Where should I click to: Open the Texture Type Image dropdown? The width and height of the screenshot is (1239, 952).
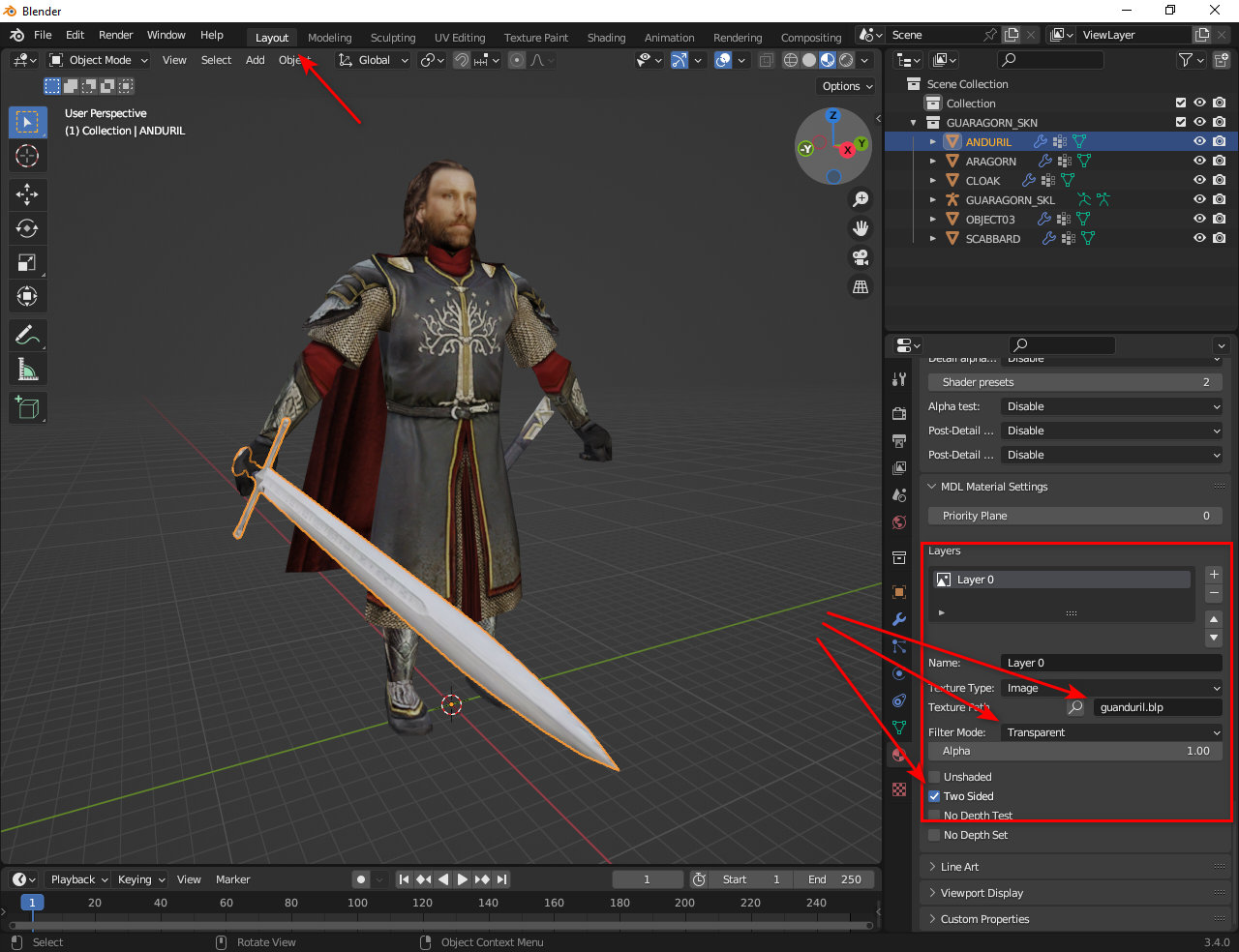tap(1111, 688)
